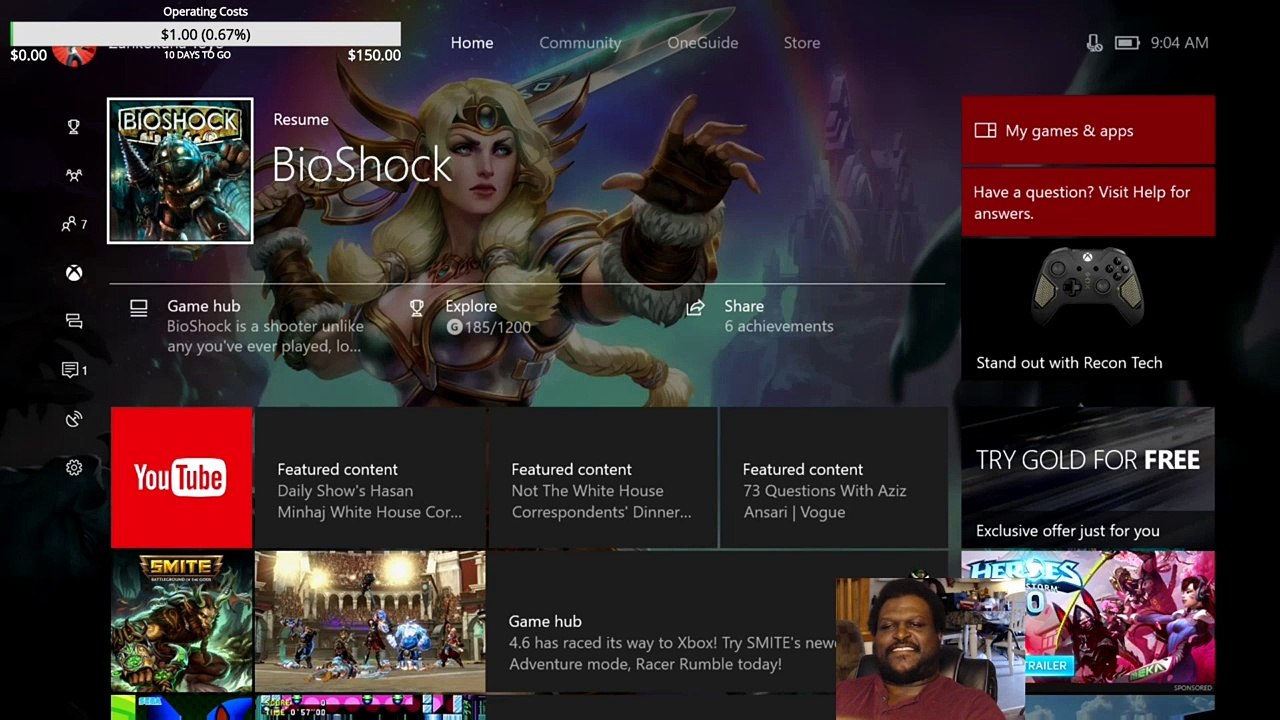
Task: Click the "$0.00" starting amount
Action: [x=28, y=55]
